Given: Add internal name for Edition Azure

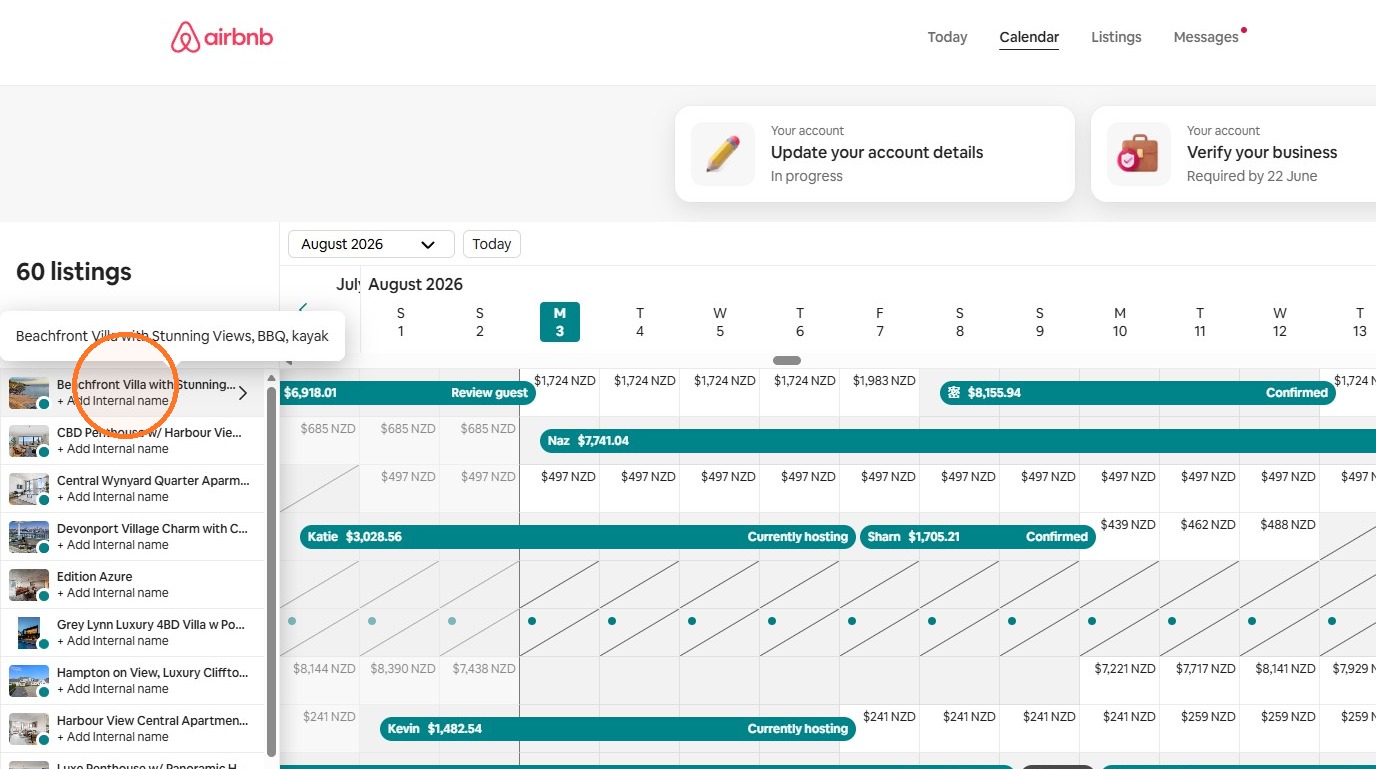Looking at the screenshot, I should tap(112, 593).
